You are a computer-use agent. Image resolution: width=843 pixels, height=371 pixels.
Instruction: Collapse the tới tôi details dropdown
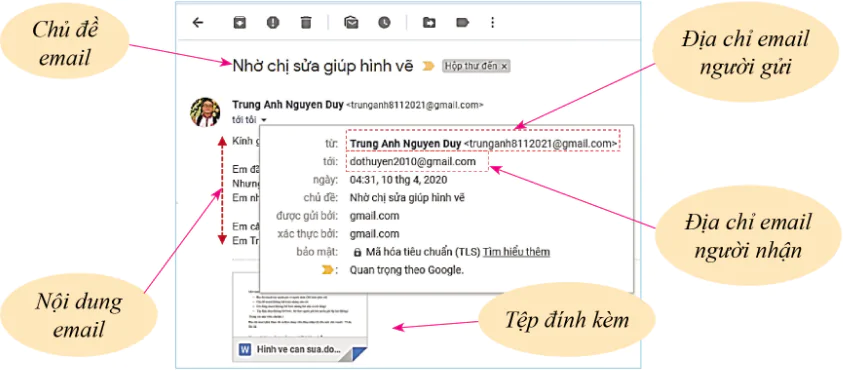(264, 120)
